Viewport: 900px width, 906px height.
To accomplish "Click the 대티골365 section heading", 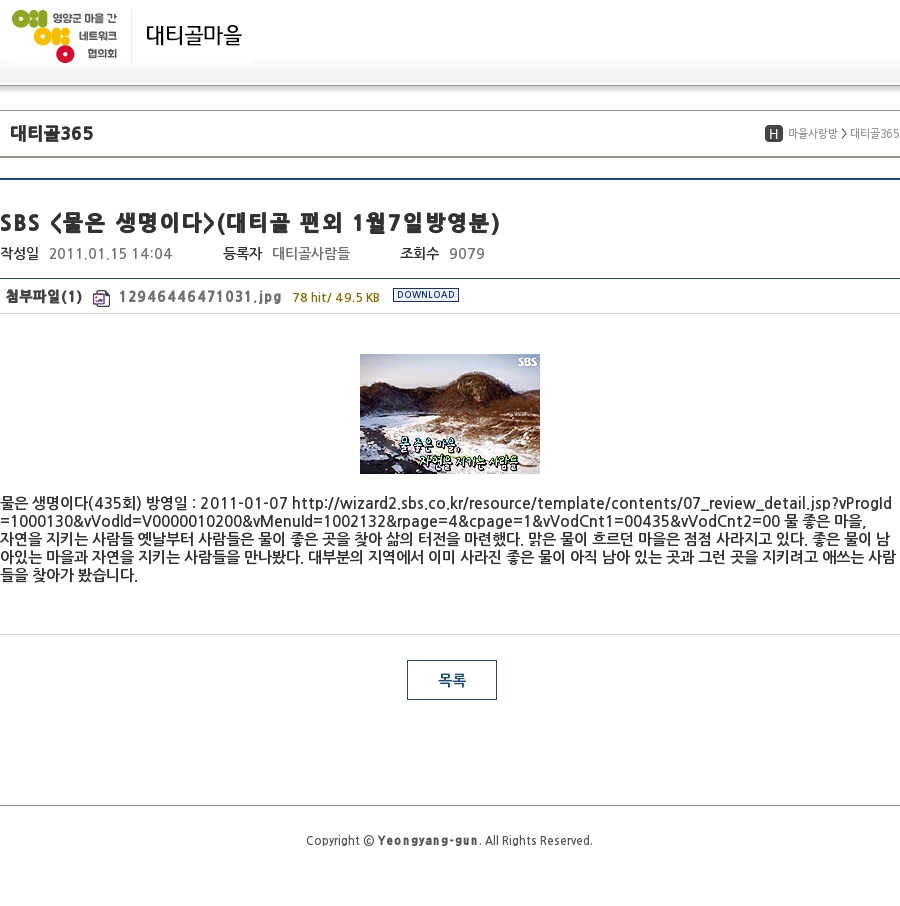I will click(x=52, y=134).
